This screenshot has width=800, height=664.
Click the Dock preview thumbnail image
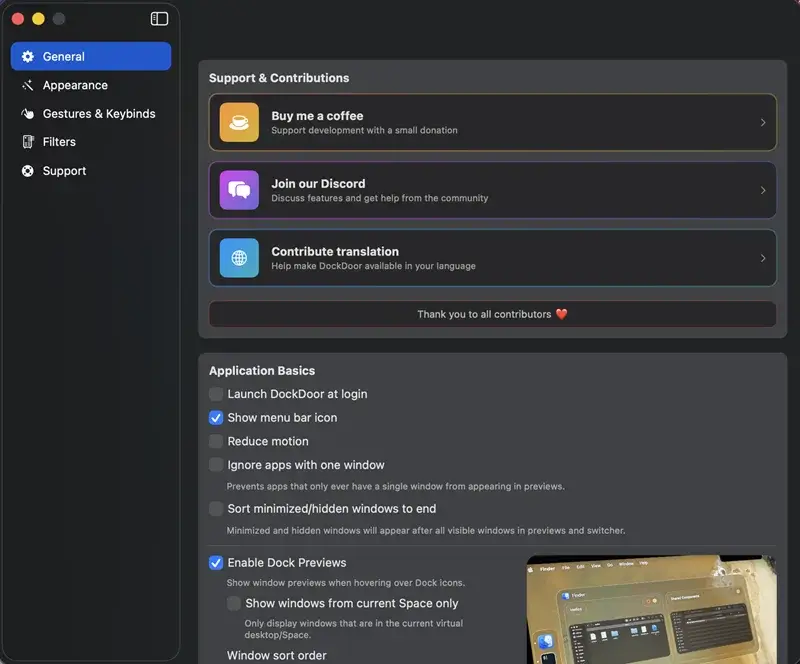click(x=651, y=610)
